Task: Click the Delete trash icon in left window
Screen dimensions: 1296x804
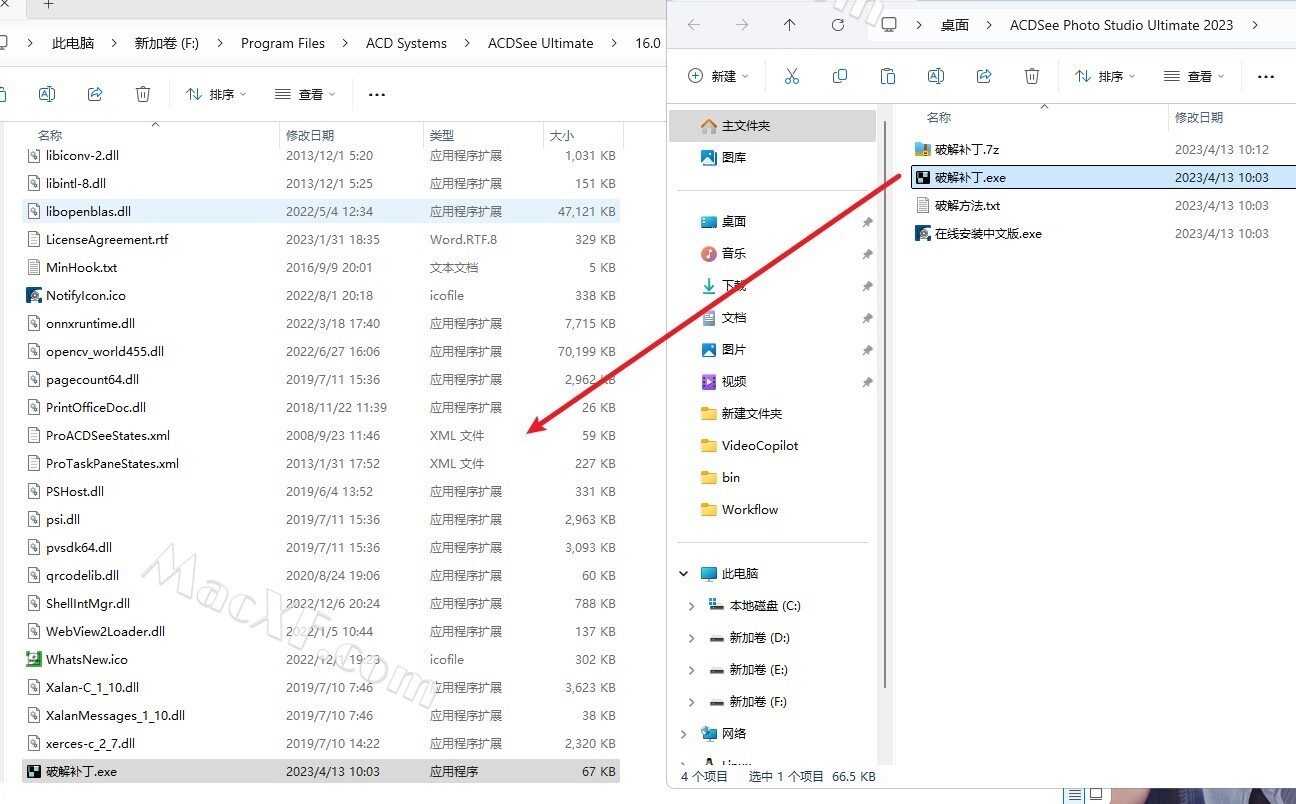Action: pyautogui.click(x=143, y=94)
